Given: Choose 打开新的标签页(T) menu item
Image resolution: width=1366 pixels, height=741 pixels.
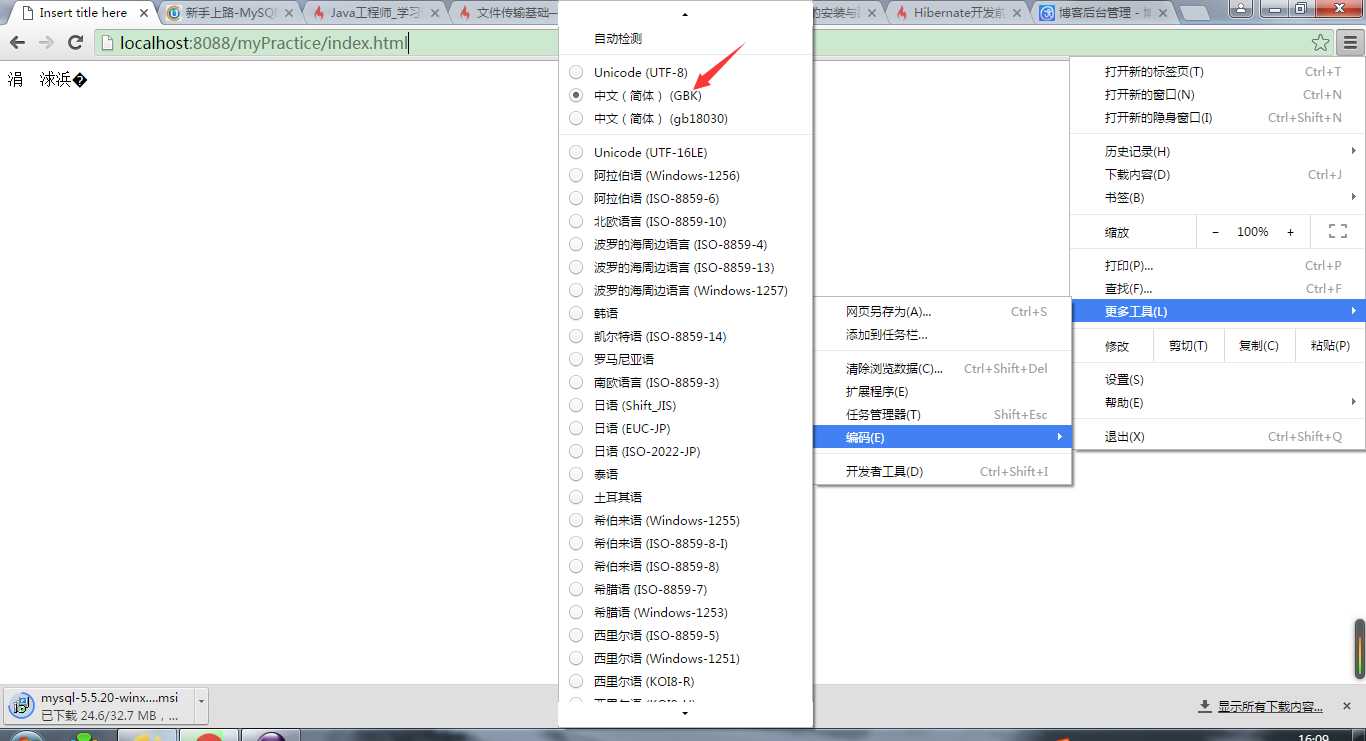Looking at the screenshot, I should (1217, 71).
